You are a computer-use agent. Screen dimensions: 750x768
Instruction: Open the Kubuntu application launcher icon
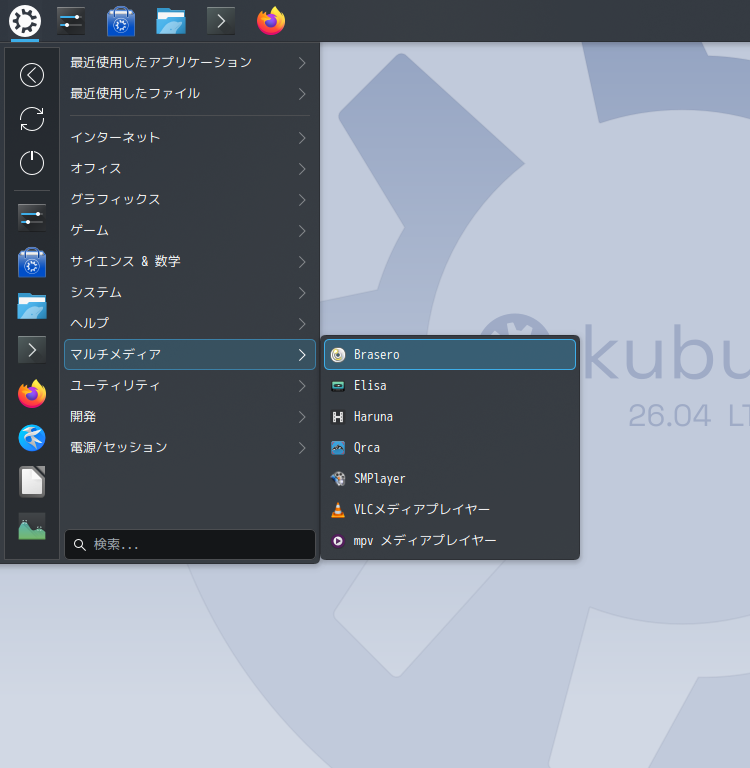pyautogui.click(x=24, y=21)
